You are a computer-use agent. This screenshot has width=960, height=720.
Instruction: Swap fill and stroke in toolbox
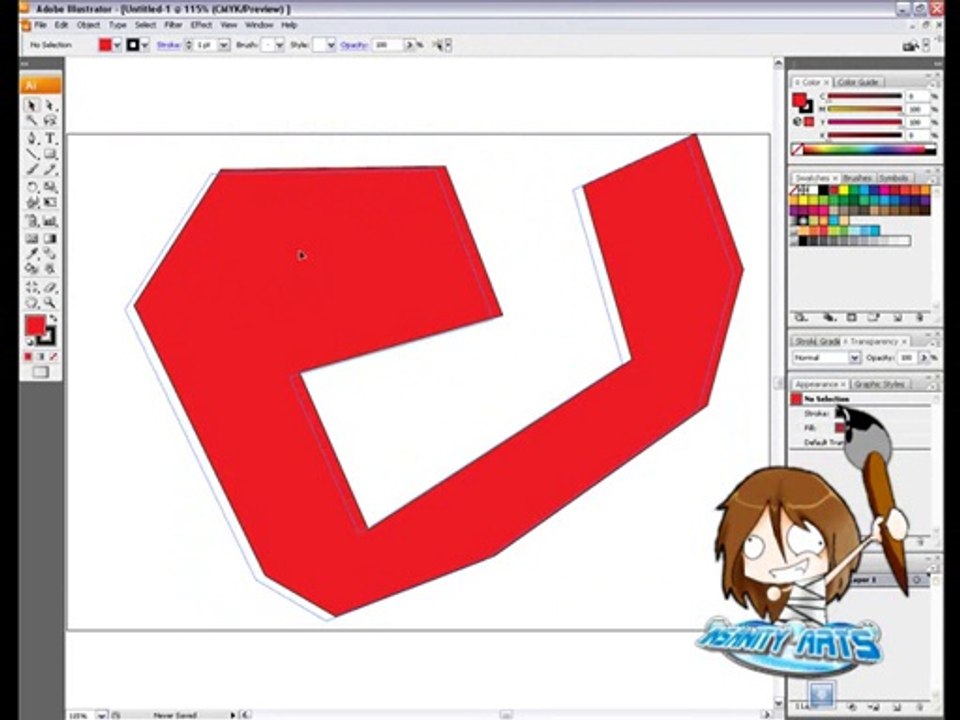point(53,318)
